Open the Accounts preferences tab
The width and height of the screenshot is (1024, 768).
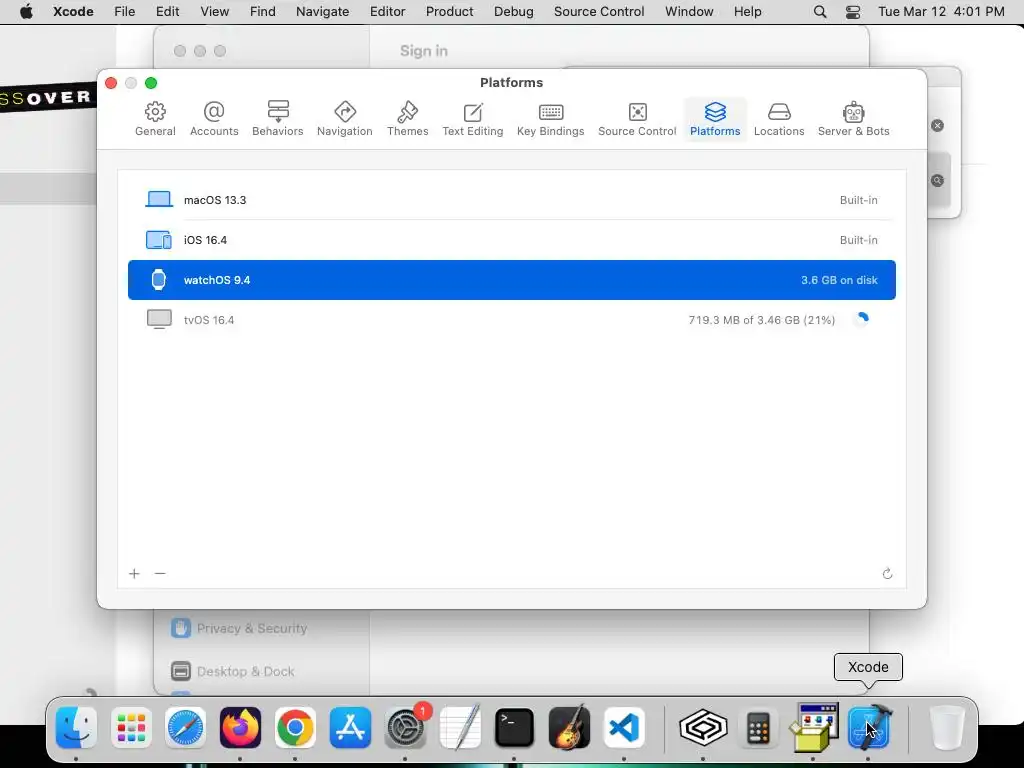click(x=214, y=119)
